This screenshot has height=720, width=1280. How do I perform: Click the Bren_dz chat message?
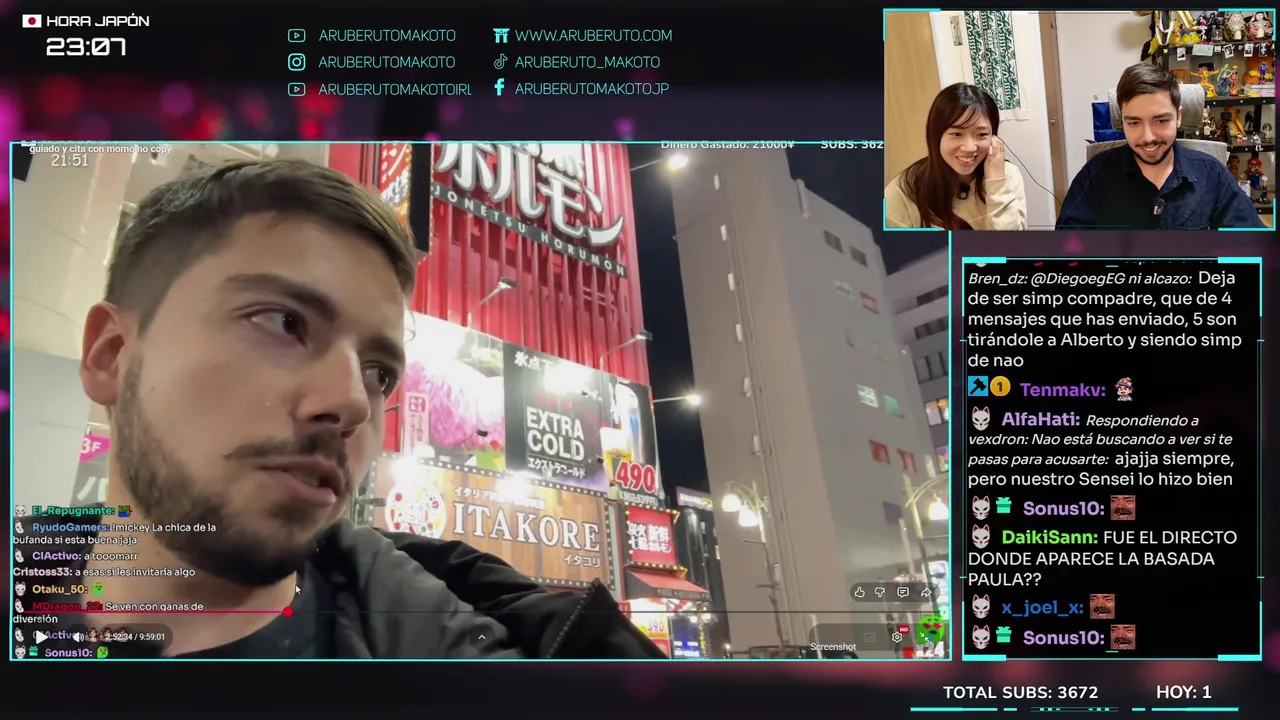pyautogui.click(x=1105, y=319)
